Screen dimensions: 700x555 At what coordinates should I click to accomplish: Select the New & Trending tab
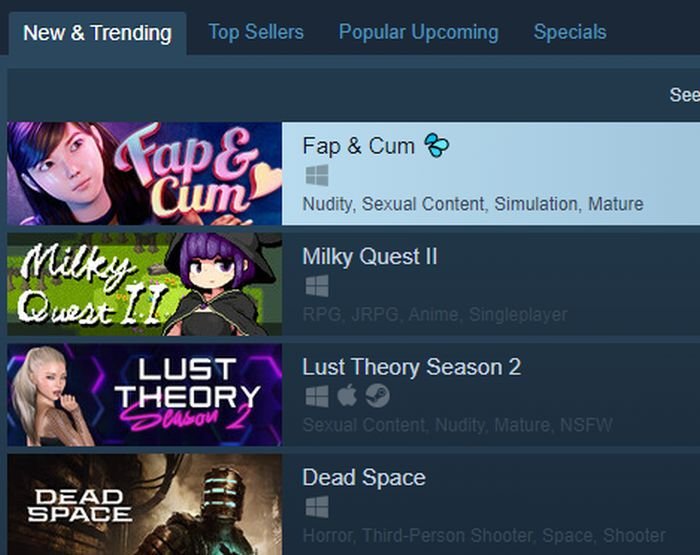97,33
